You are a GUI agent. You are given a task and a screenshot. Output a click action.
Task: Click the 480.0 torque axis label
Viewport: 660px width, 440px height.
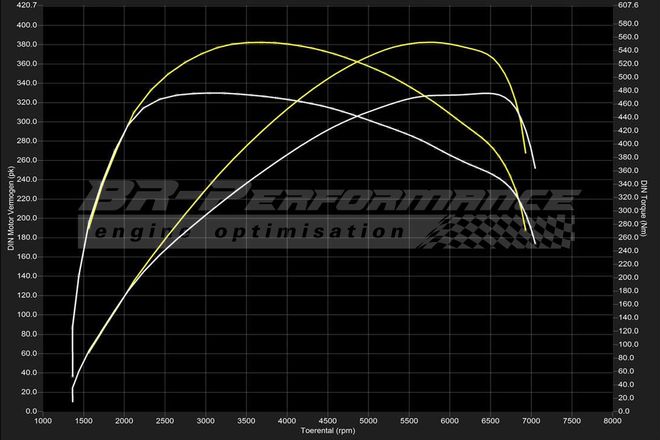pyautogui.click(x=628, y=91)
